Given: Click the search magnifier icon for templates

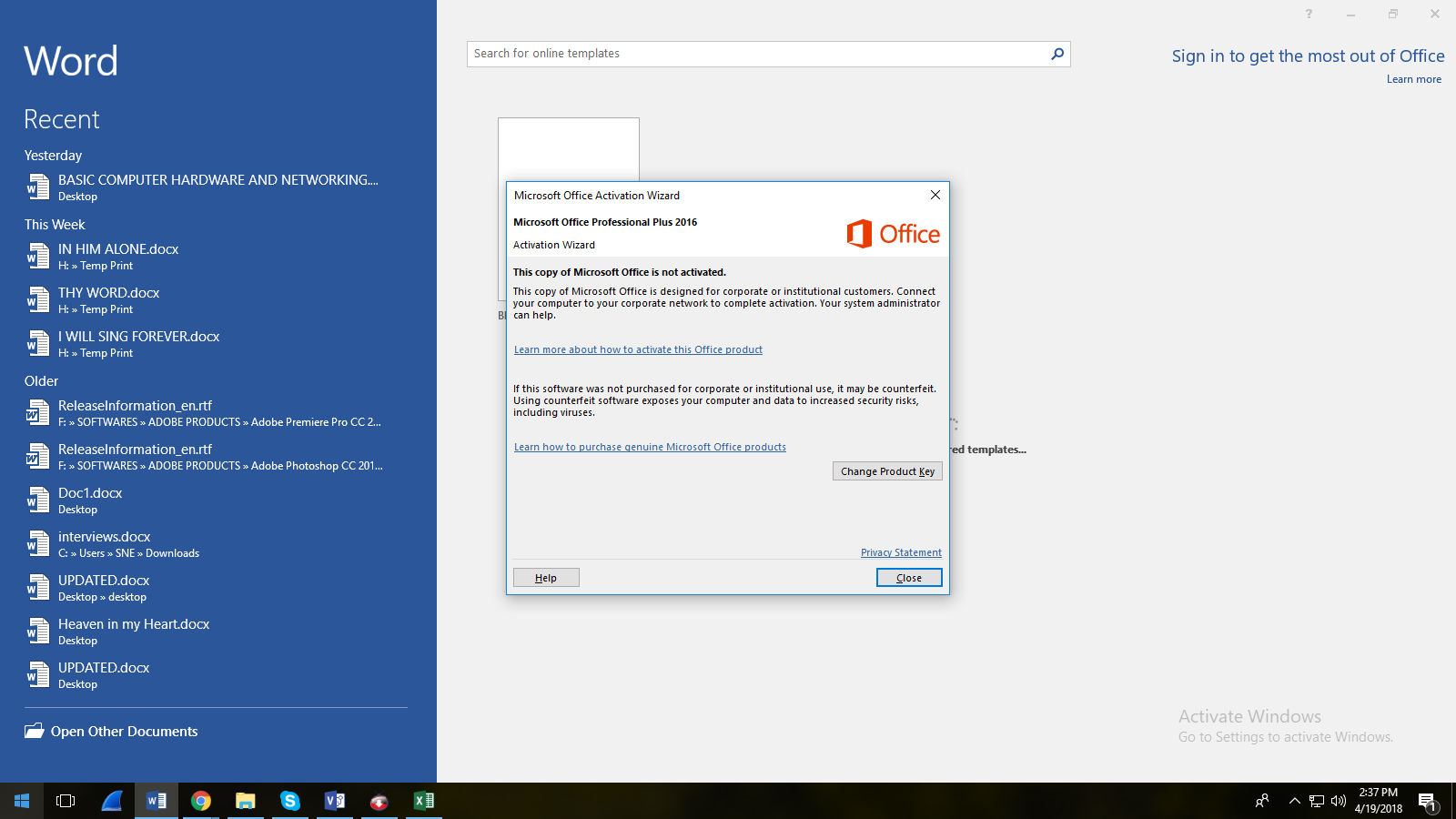Looking at the screenshot, I should click(1057, 54).
